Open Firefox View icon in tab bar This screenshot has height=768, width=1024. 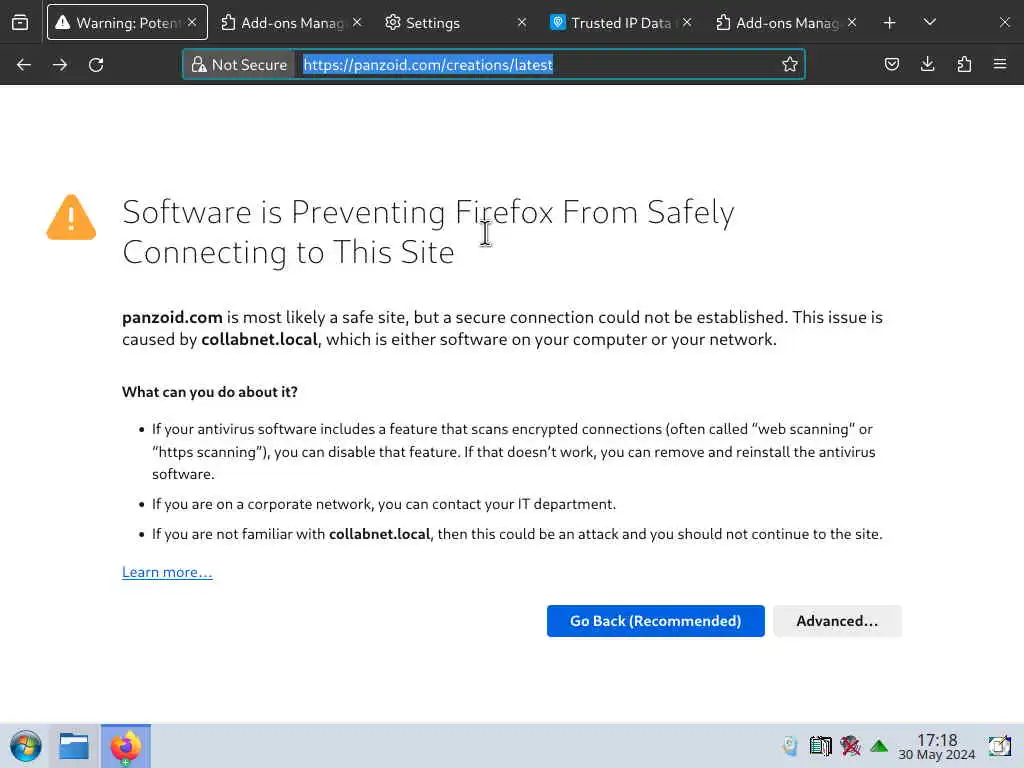coord(20,23)
